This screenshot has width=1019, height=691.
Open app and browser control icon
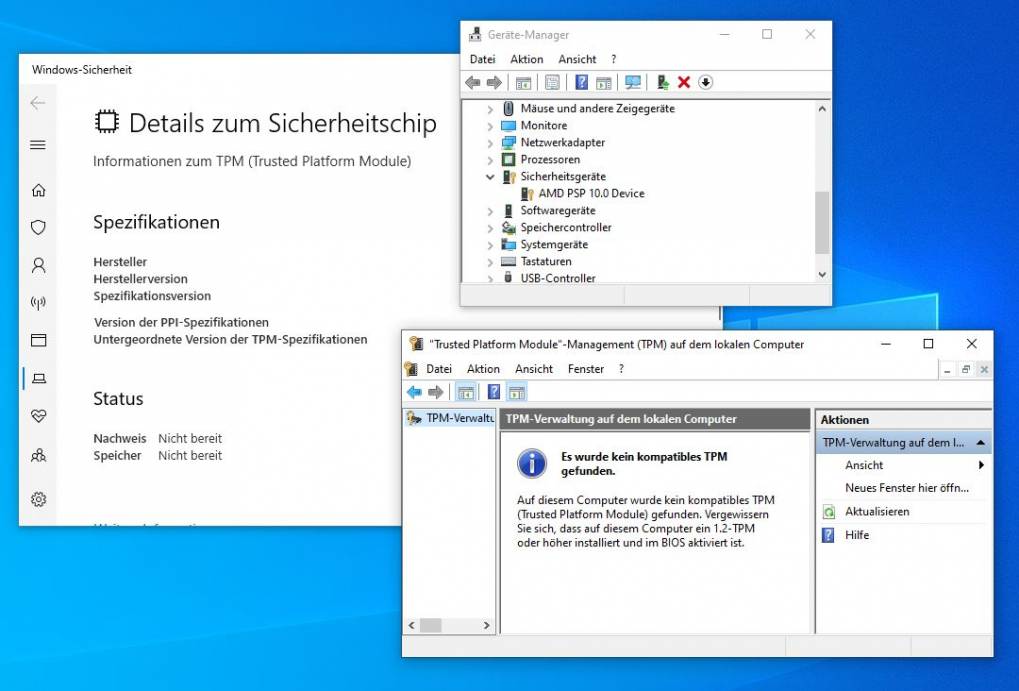[38, 340]
